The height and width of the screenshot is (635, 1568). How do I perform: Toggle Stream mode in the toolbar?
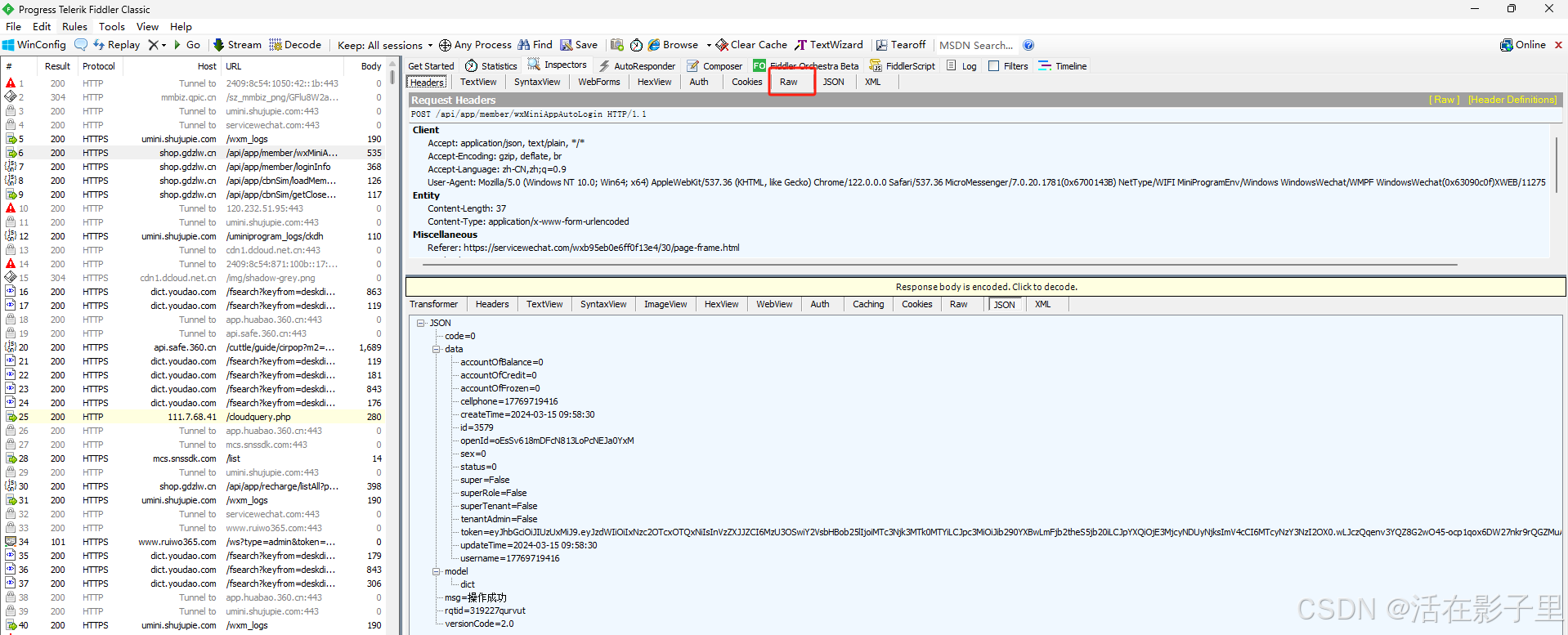click(237, 45)
